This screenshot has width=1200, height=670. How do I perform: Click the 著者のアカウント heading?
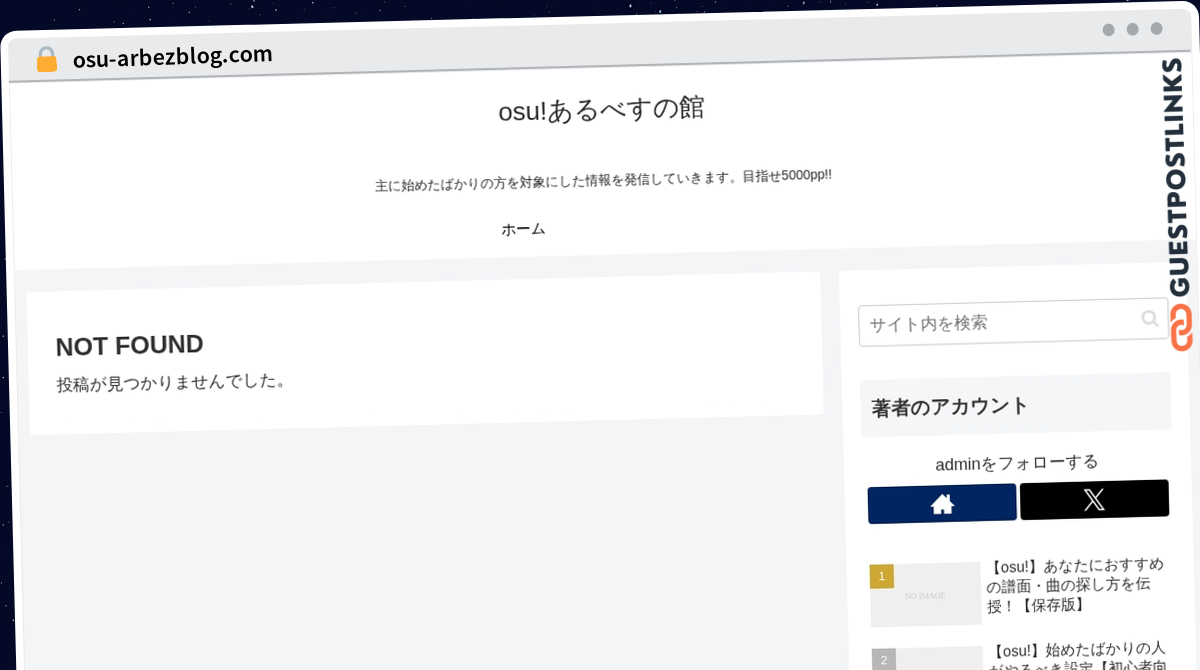[950, 406]
